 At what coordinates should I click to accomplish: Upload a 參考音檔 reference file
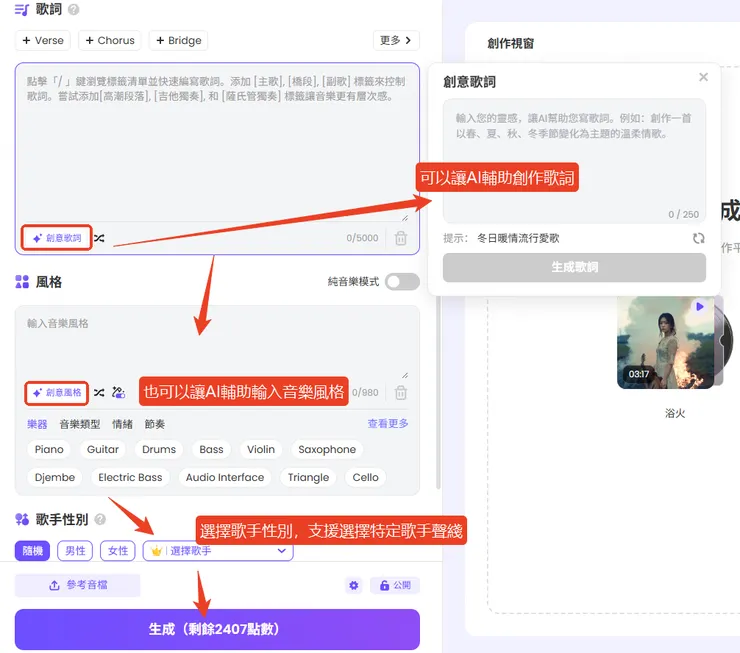pyautogui.click(x=78, y=585)
